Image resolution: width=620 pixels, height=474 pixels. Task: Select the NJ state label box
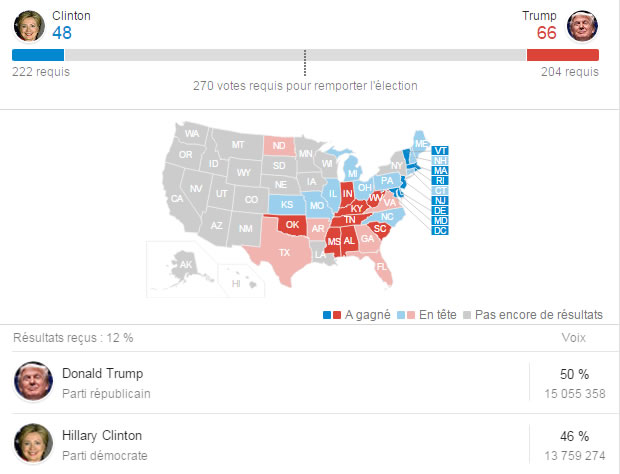[x=440, y=200]
